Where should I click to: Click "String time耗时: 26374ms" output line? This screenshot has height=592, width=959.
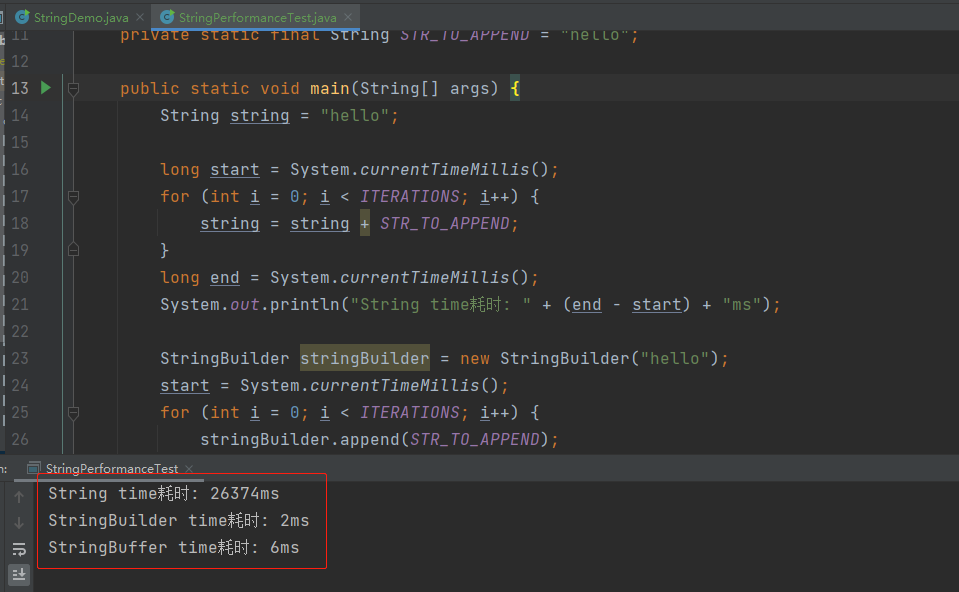(x=164, y=494)
